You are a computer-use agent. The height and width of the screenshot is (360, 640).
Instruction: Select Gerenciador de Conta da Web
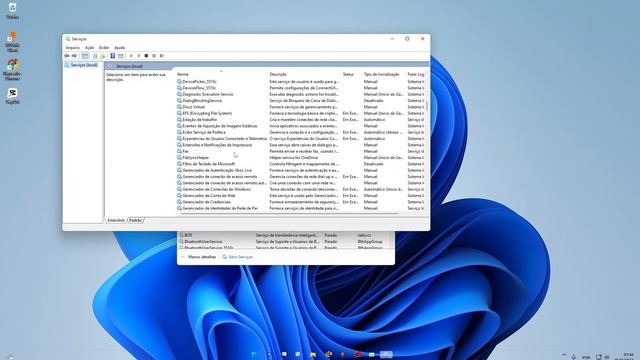(x=300, y=196)
